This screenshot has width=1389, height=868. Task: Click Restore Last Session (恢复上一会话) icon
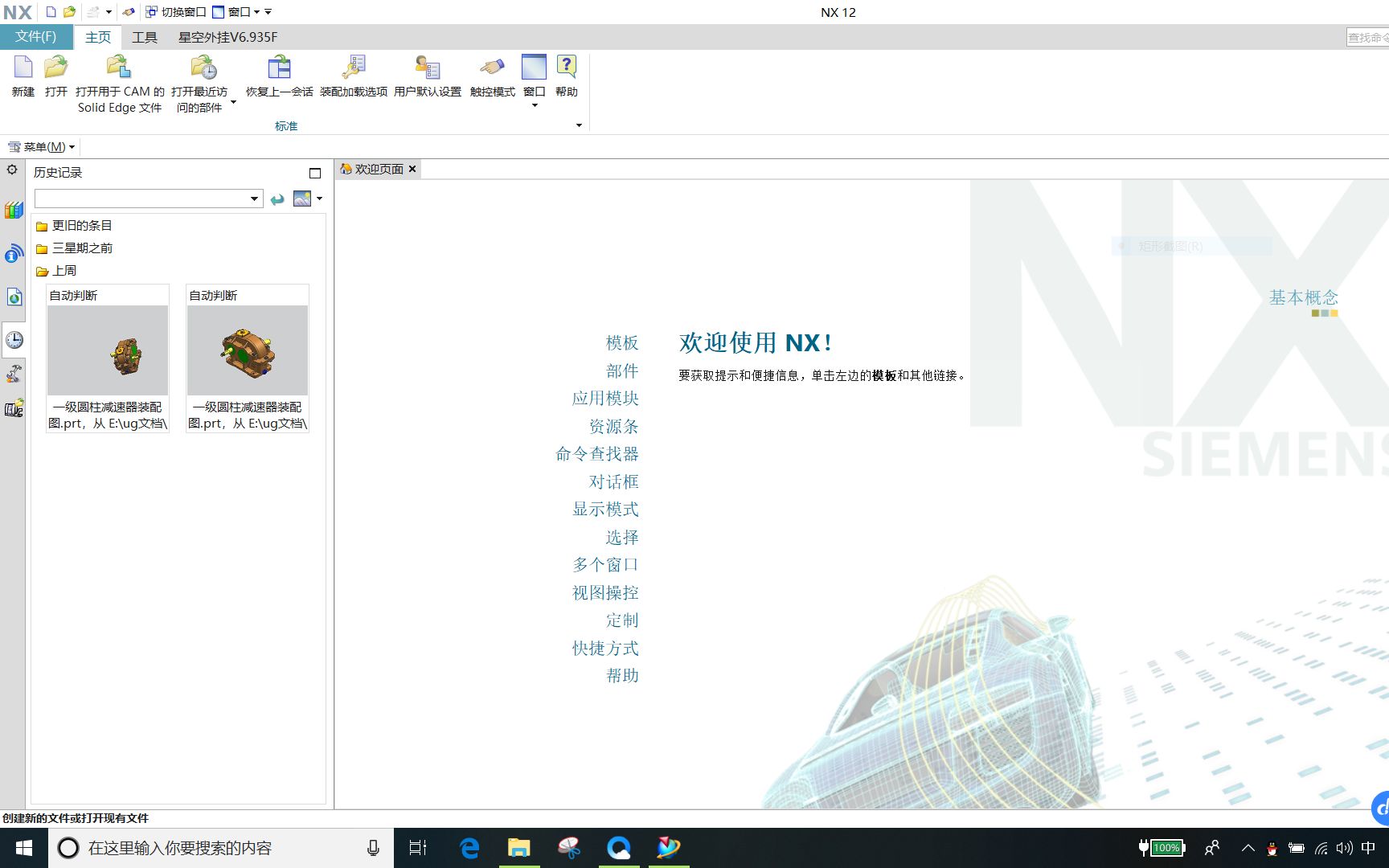click(x=279, y=68)
